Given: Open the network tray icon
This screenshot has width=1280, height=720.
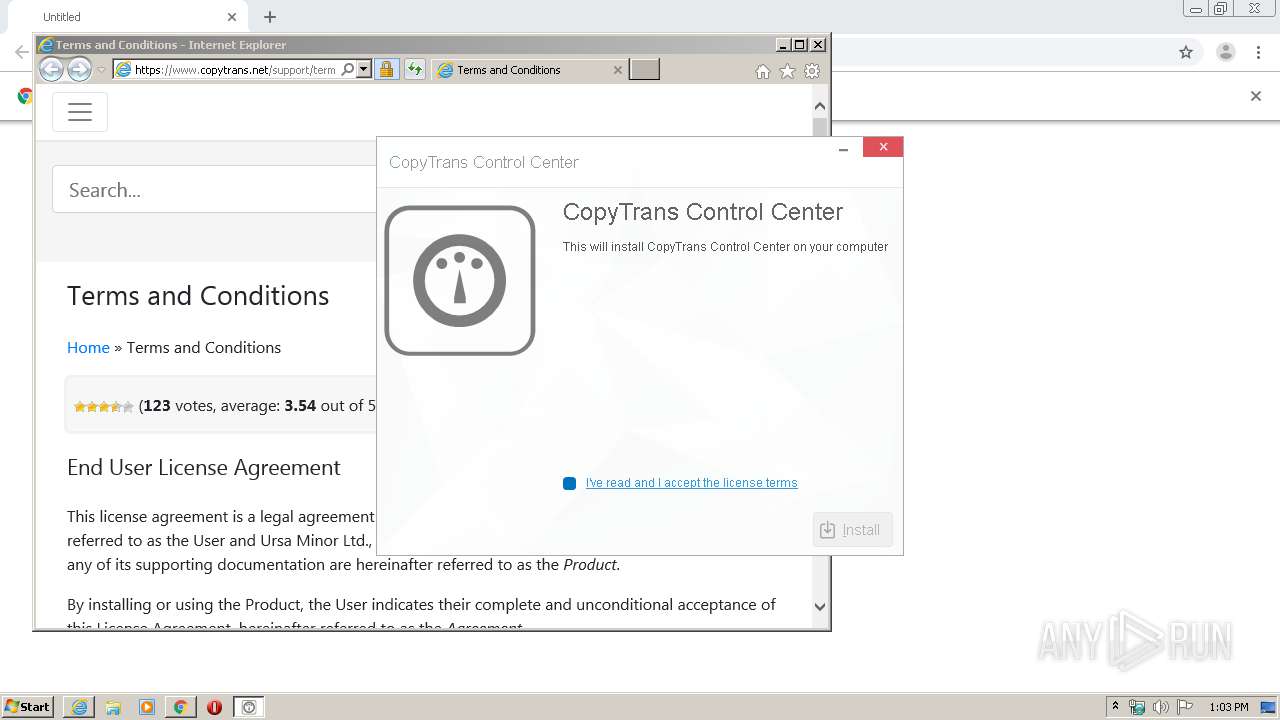Looking at the screenshot, I should point(1137,707).
